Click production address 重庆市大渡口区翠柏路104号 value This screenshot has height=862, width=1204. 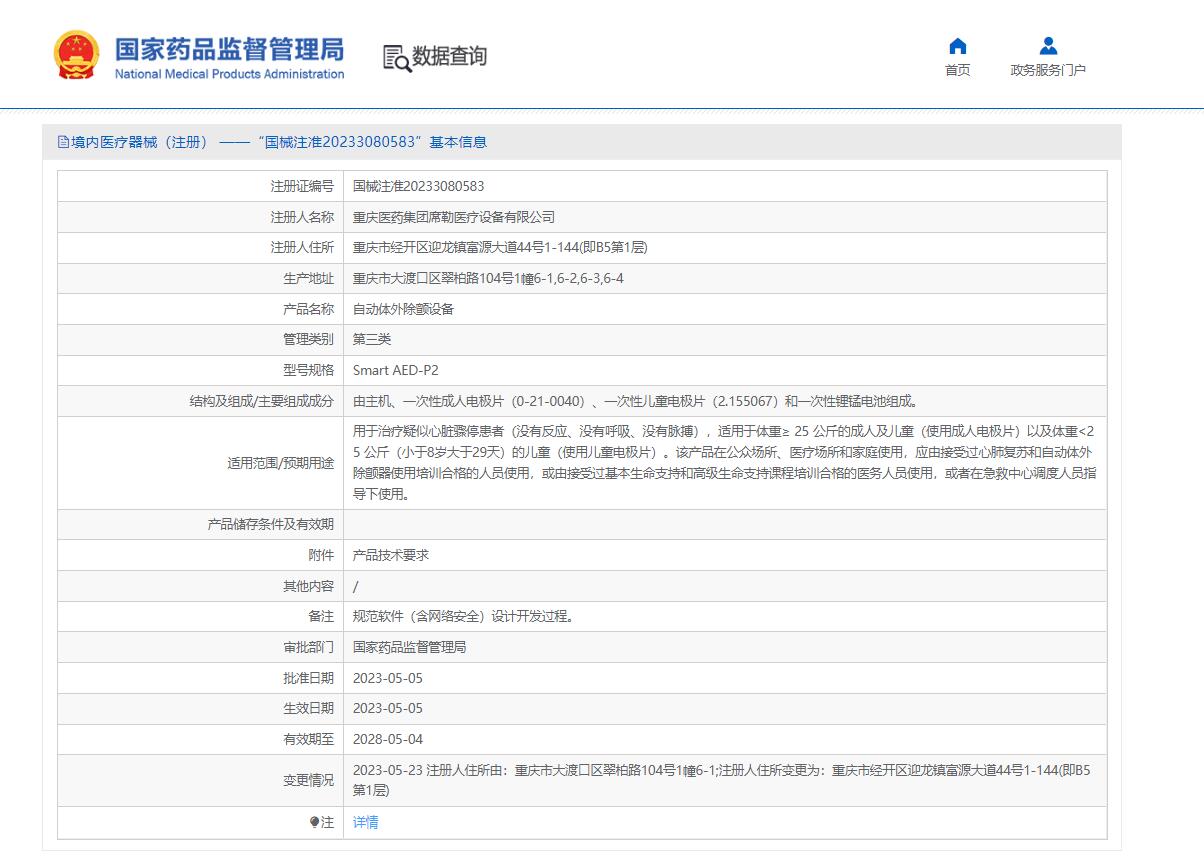488,278
